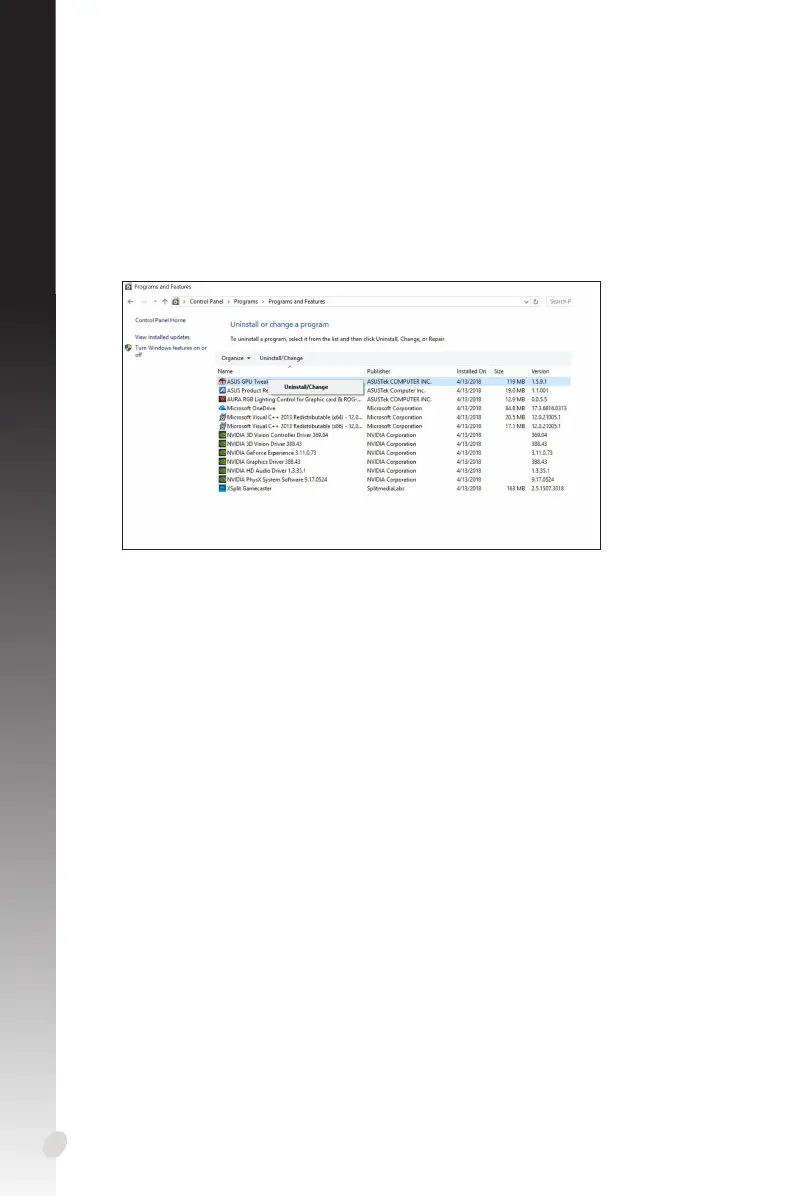
Task: Click version 17.3.6816.0313 of OneDrive
Action: 549,409
